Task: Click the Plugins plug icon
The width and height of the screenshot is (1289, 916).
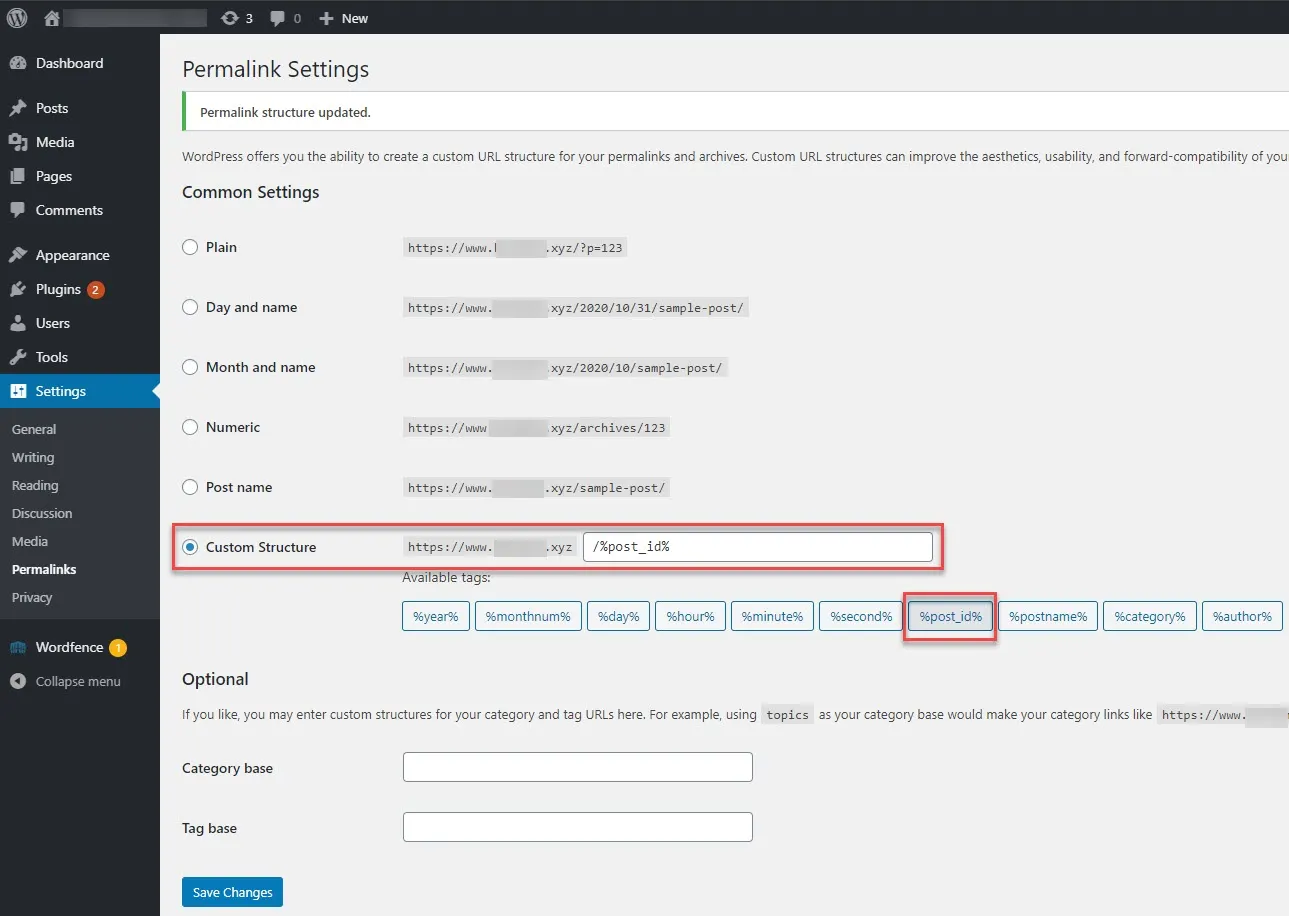Action: (18, 289)
